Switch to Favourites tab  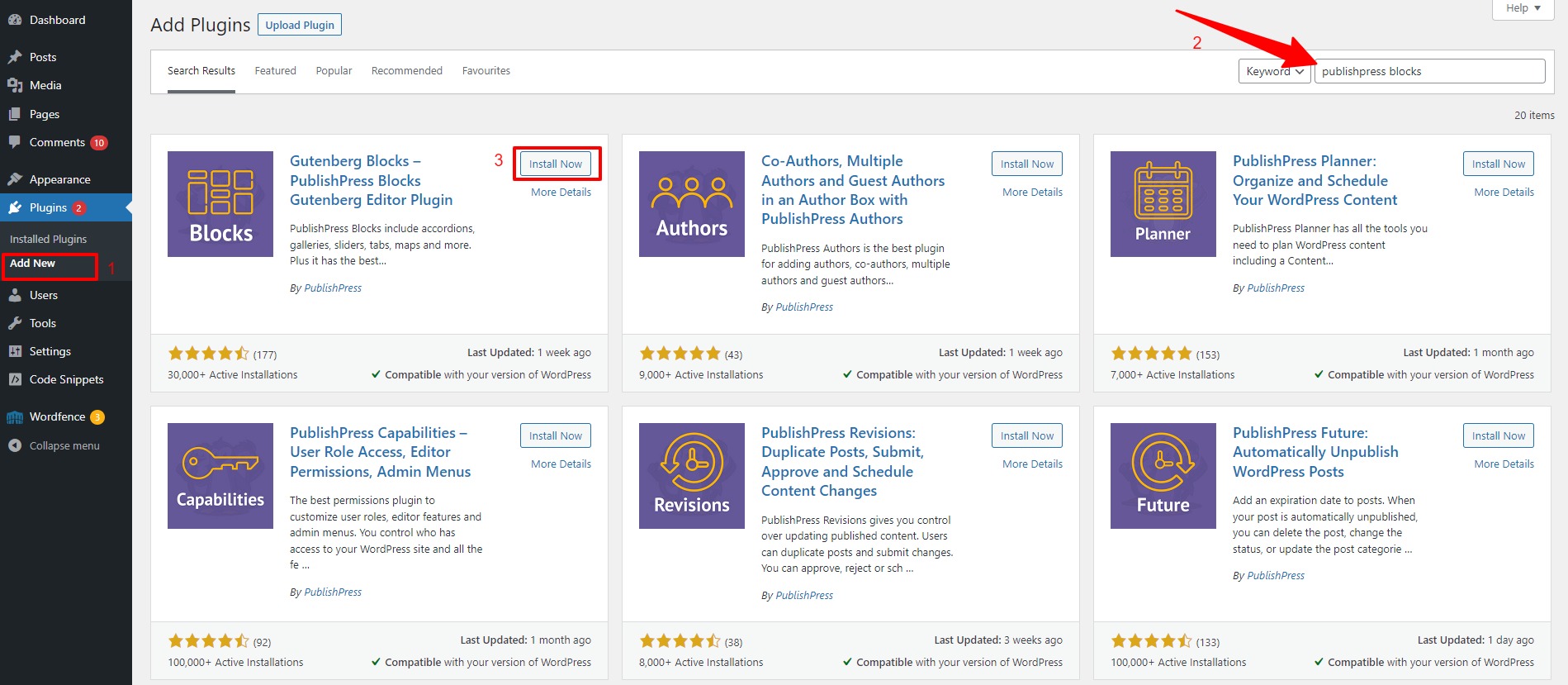(486, 71)
